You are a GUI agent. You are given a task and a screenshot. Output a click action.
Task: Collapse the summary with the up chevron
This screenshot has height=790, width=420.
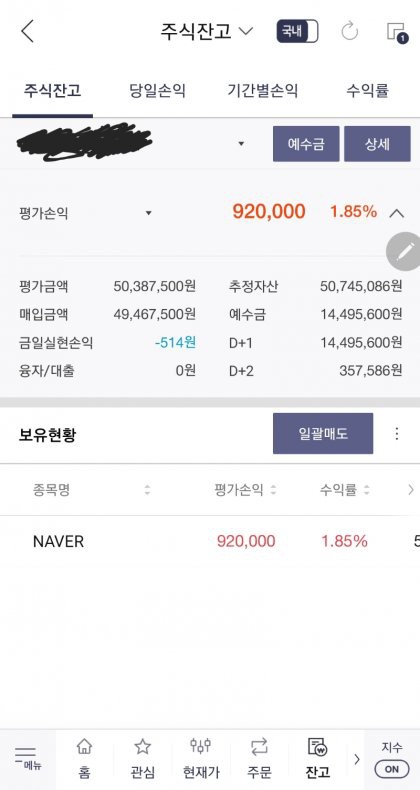[397, 213]
